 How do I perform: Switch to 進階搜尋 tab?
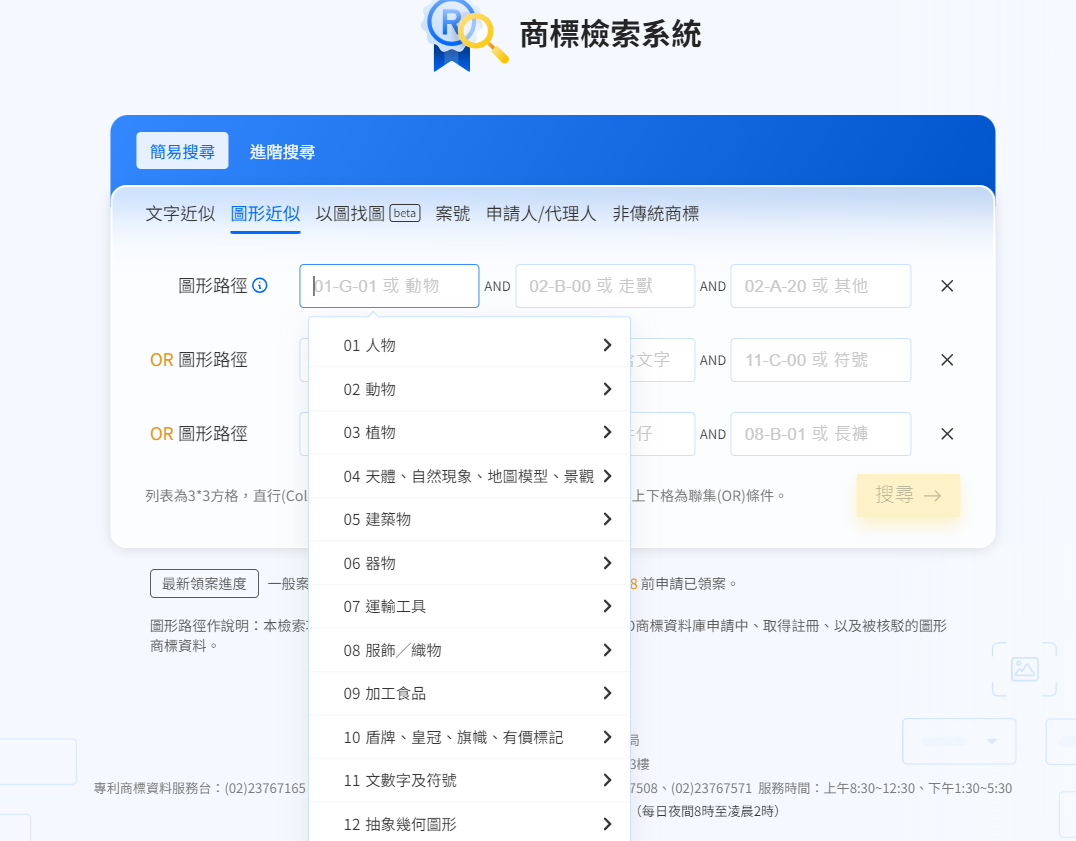(282, 152)
